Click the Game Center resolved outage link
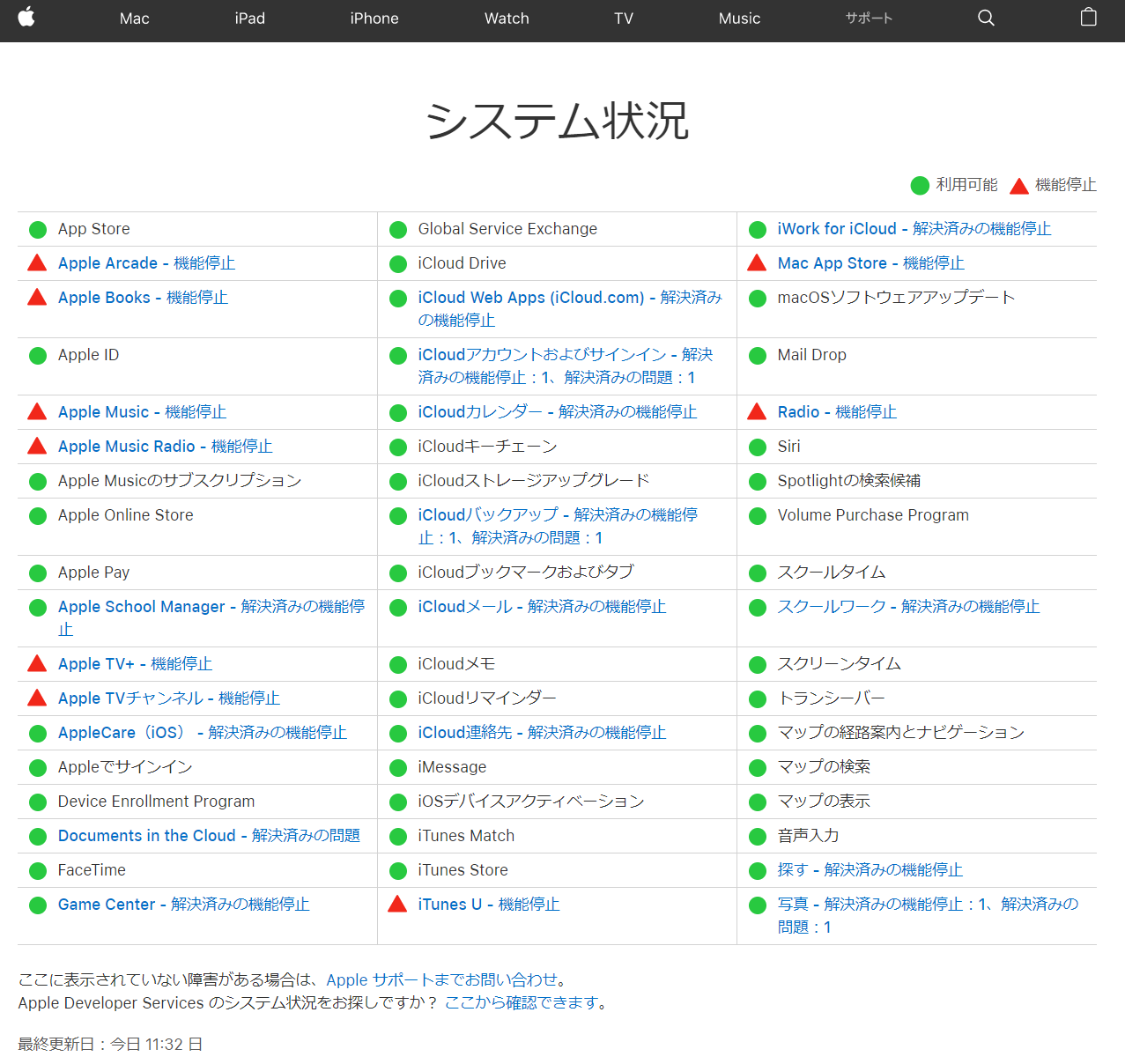The image size is (1125, 1064). tap(183, 905)
